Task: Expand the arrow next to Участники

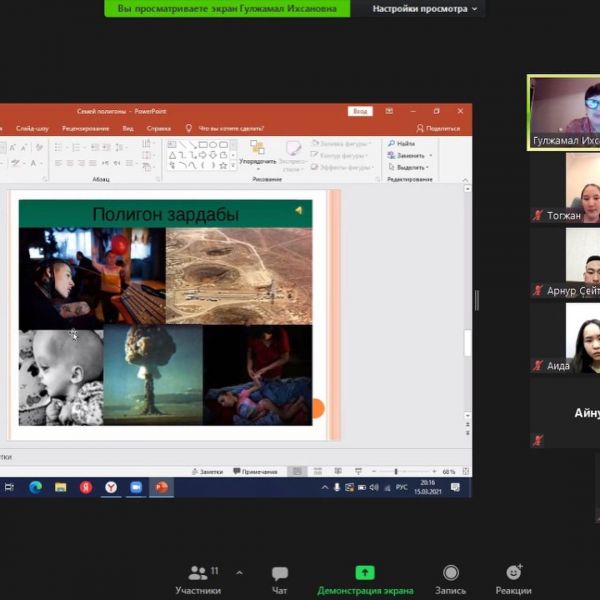Action: pyautogui.click(x=239, y=573)
